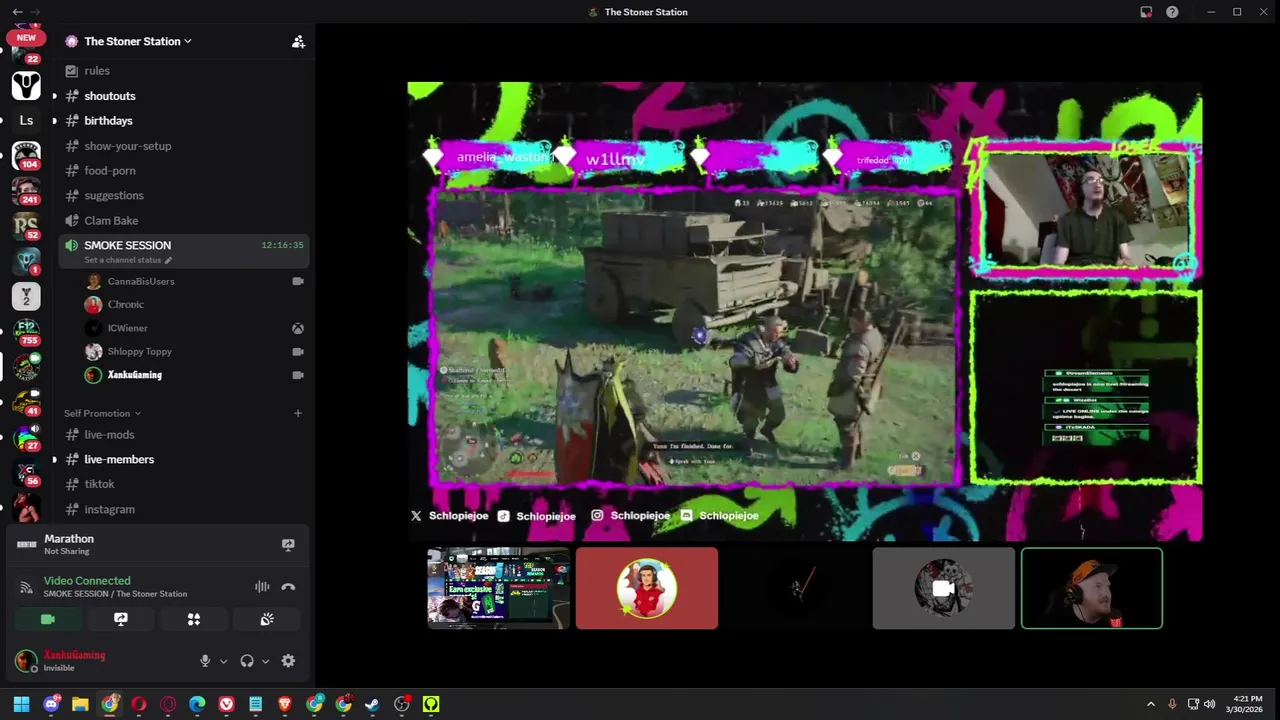Select the dark lightsaber participant tile
Viewport: 1280px width, 720px height.
pos(795,589)
